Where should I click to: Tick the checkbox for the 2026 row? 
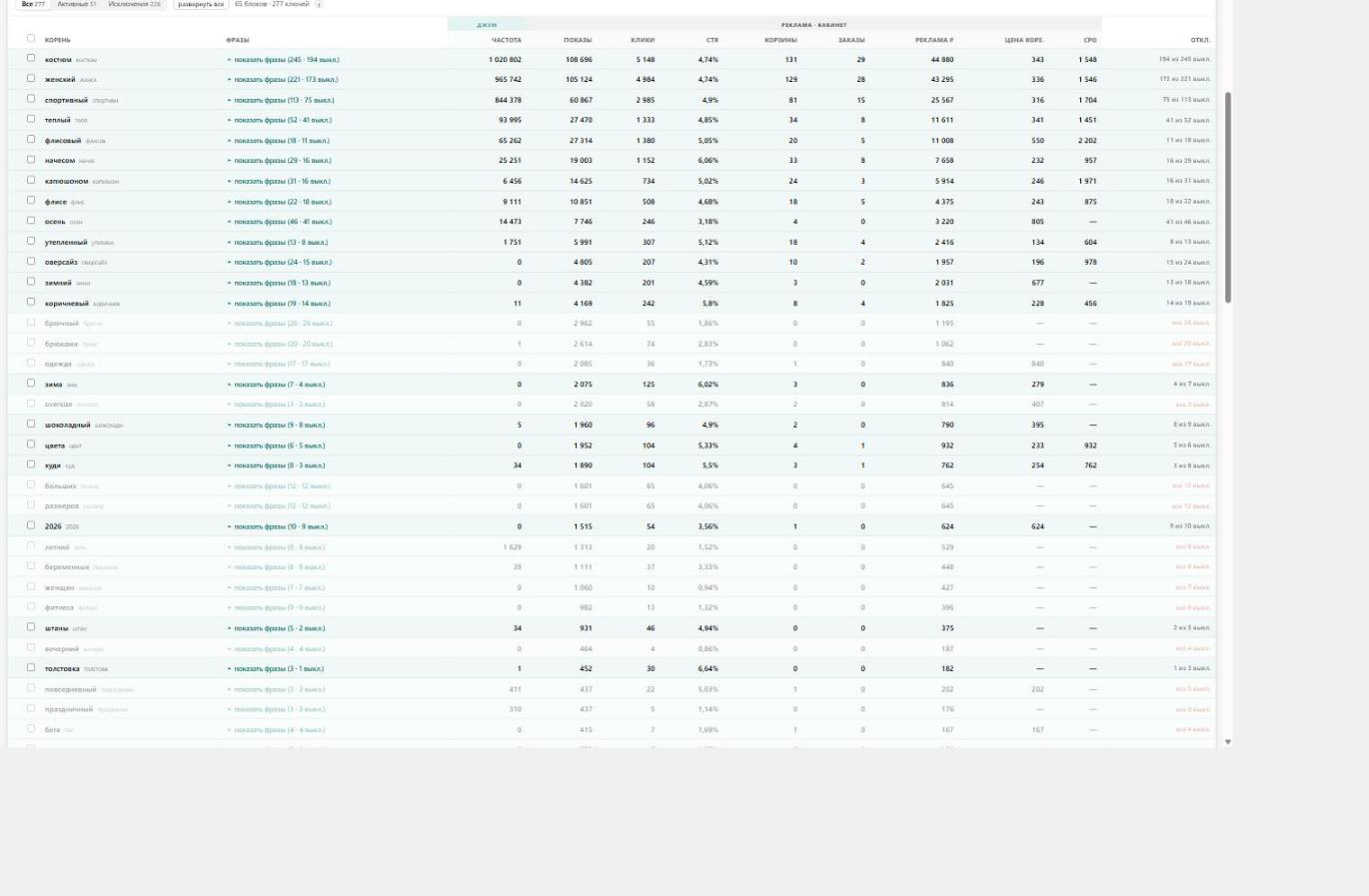[x=31, y=525]
